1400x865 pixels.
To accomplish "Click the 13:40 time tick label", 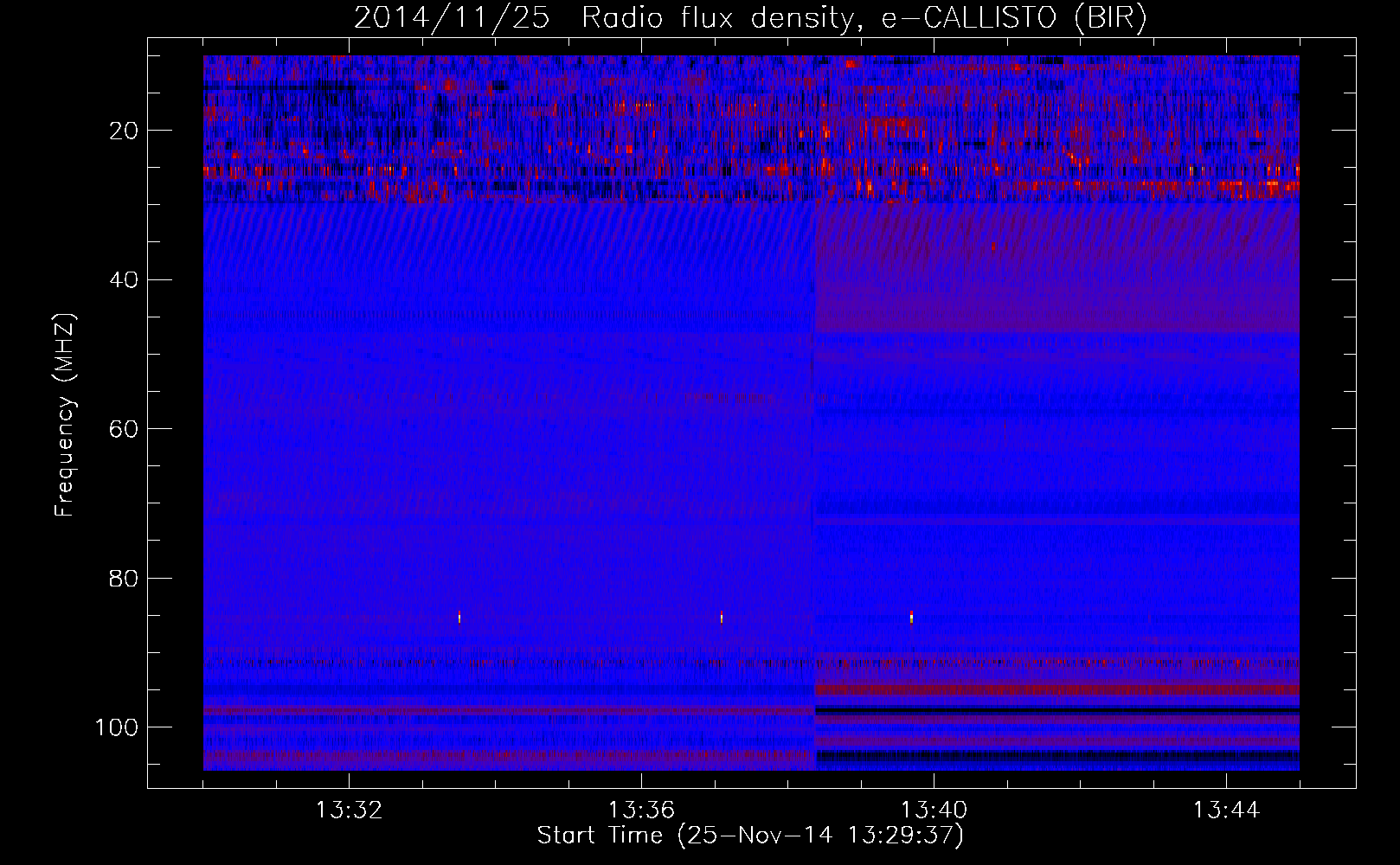I will [x=934, y=811].
